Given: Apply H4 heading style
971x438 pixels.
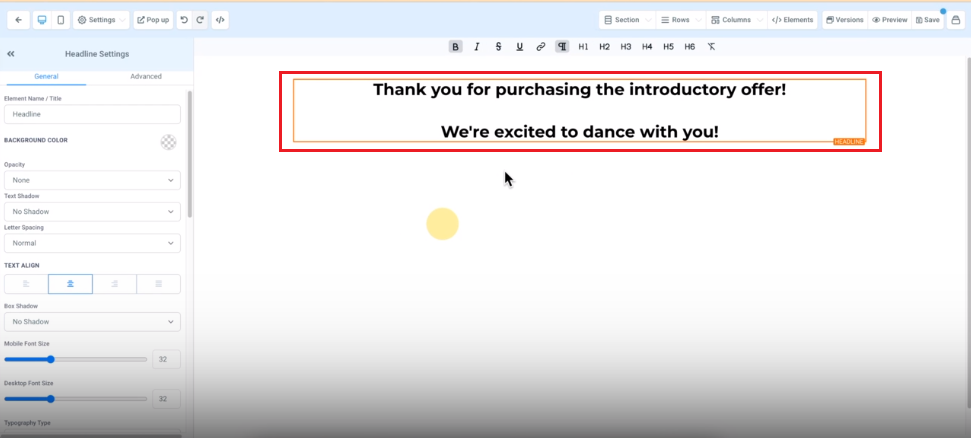Looking at the screenshot, I should 647,46.
